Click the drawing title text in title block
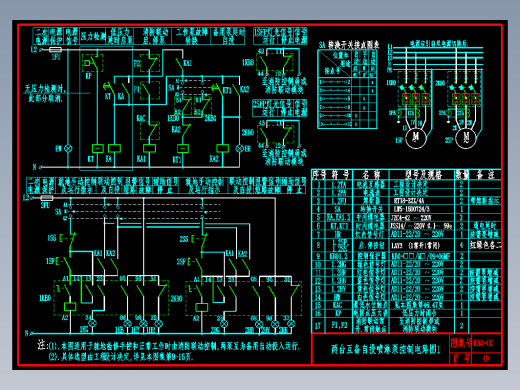Screen dimensions: 520x390 (x=385, y=349)
